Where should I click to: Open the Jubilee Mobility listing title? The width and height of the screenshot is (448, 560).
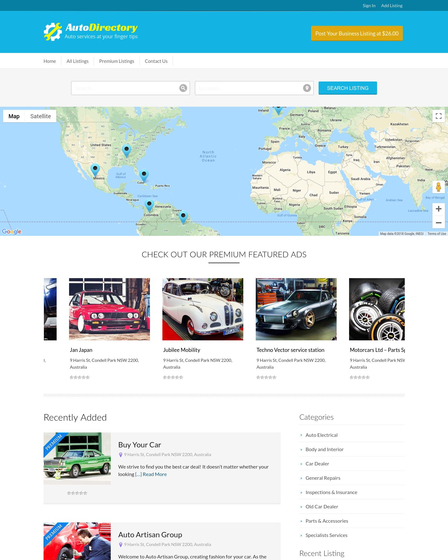point(181,350)
